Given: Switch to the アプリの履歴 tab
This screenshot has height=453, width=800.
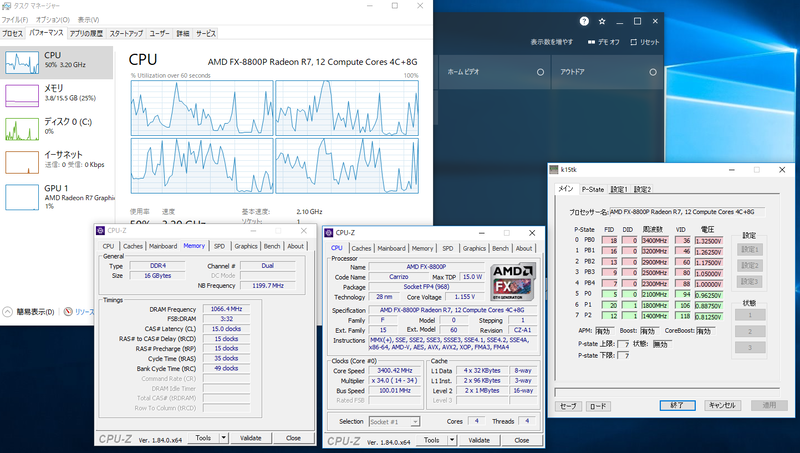Looking at the screenshot, I should 86,34.
